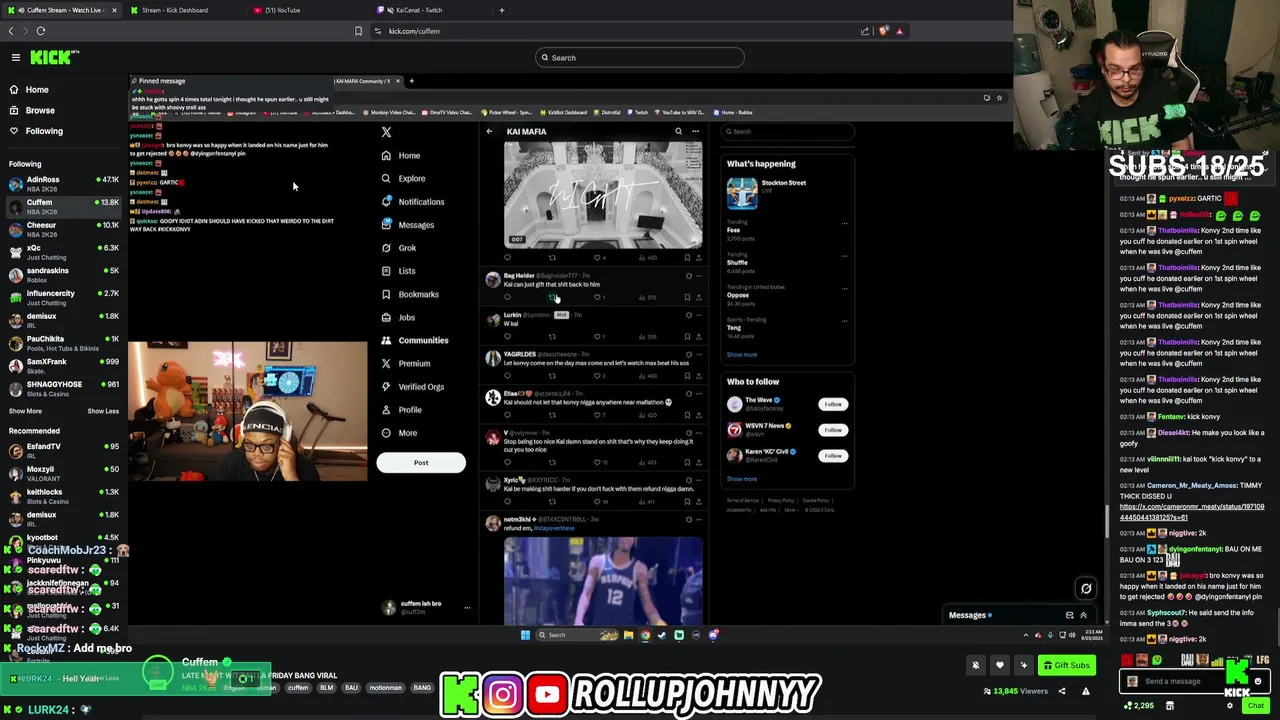Screen dimensions: 1280x720
Task: Open Communities on X sidebar
Action: tap(415, 340)
